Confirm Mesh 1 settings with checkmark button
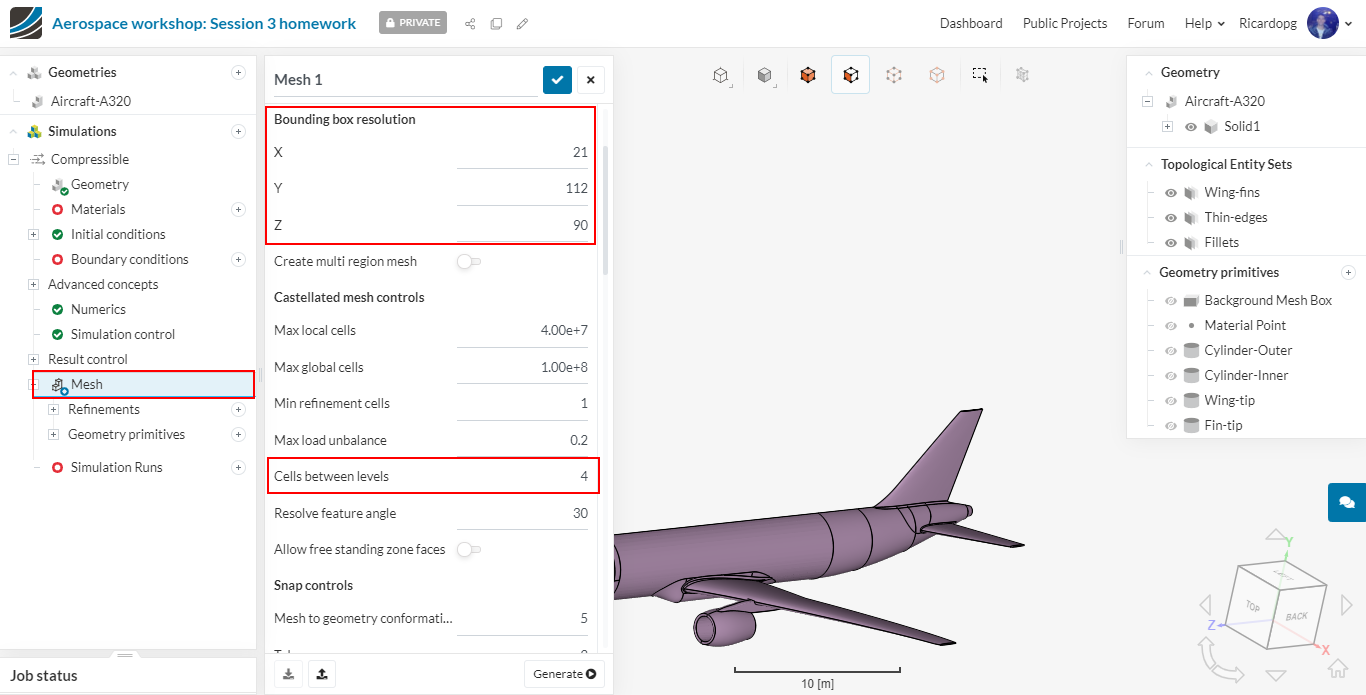The width and height of the screenshot is (1366, 695). 557,80
